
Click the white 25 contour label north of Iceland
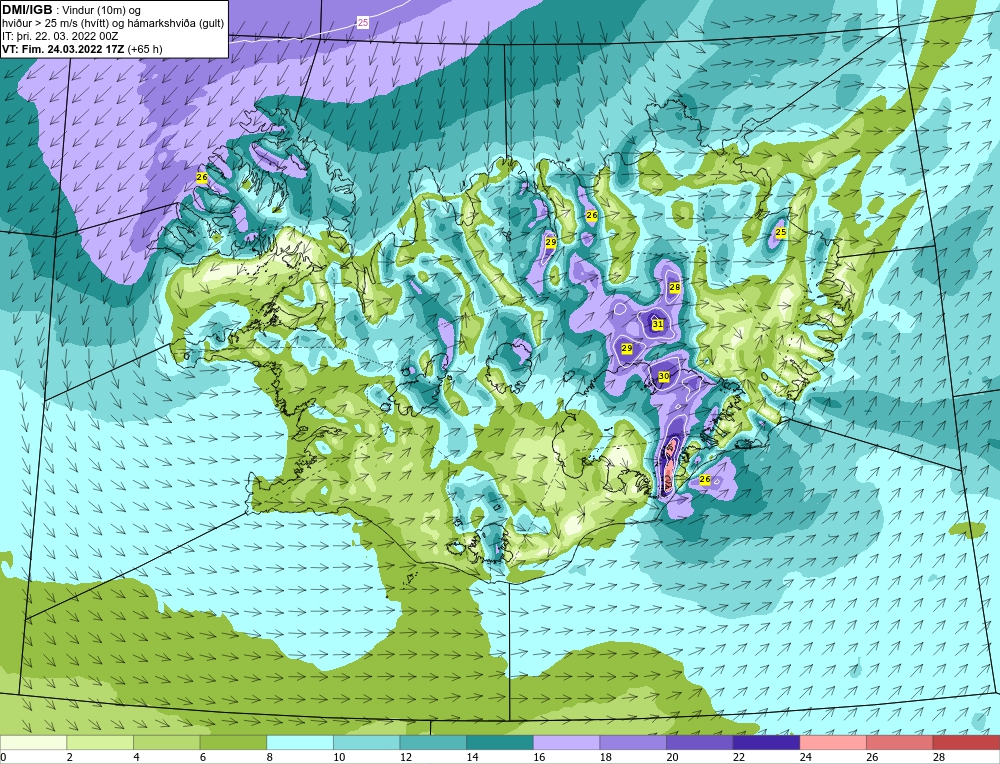363,23
